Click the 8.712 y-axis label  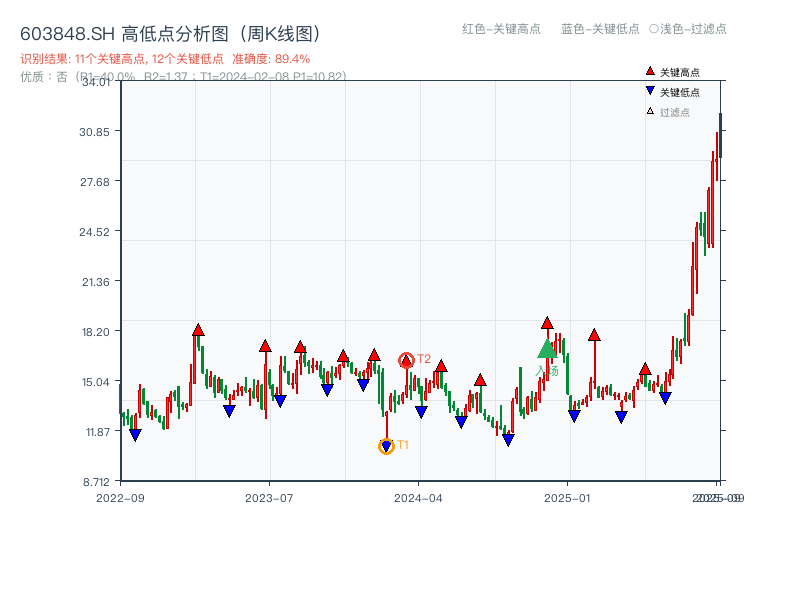[x=96, y=482]
